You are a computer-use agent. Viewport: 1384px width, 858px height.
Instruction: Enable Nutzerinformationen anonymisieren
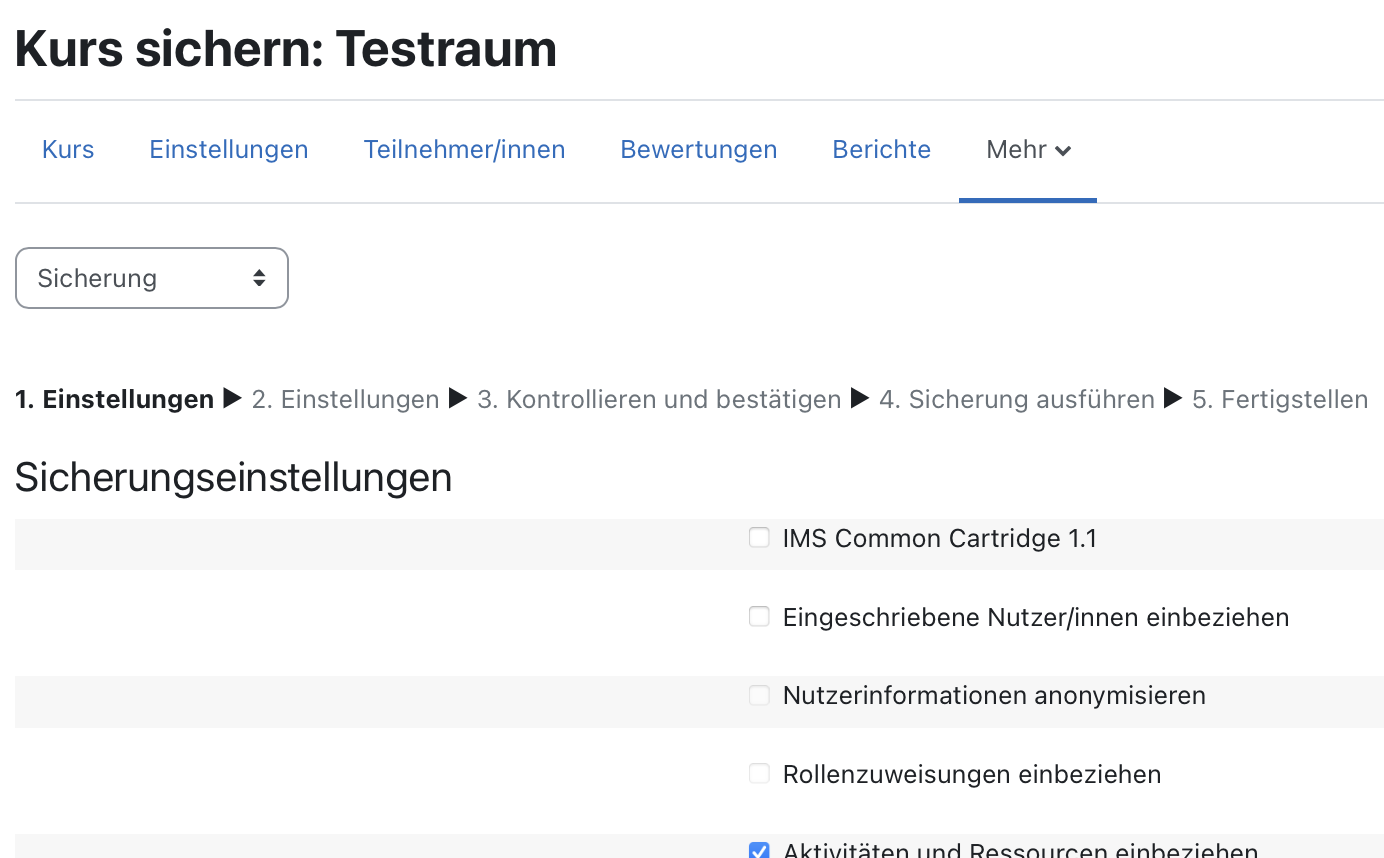click(759, 695)
